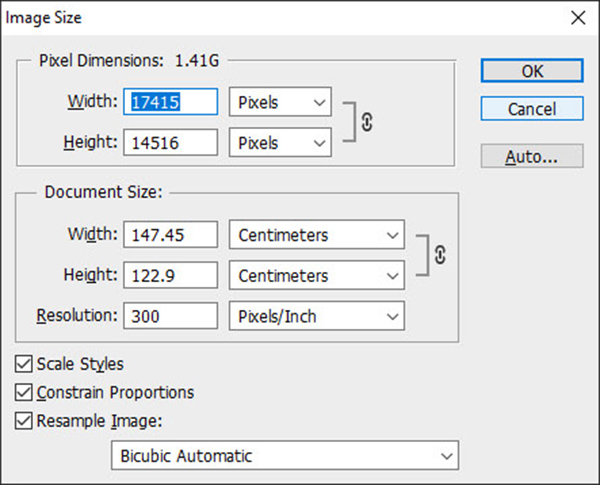Click the Auto... button
This screenshot has height=485, width=600.
coord(532,156)
